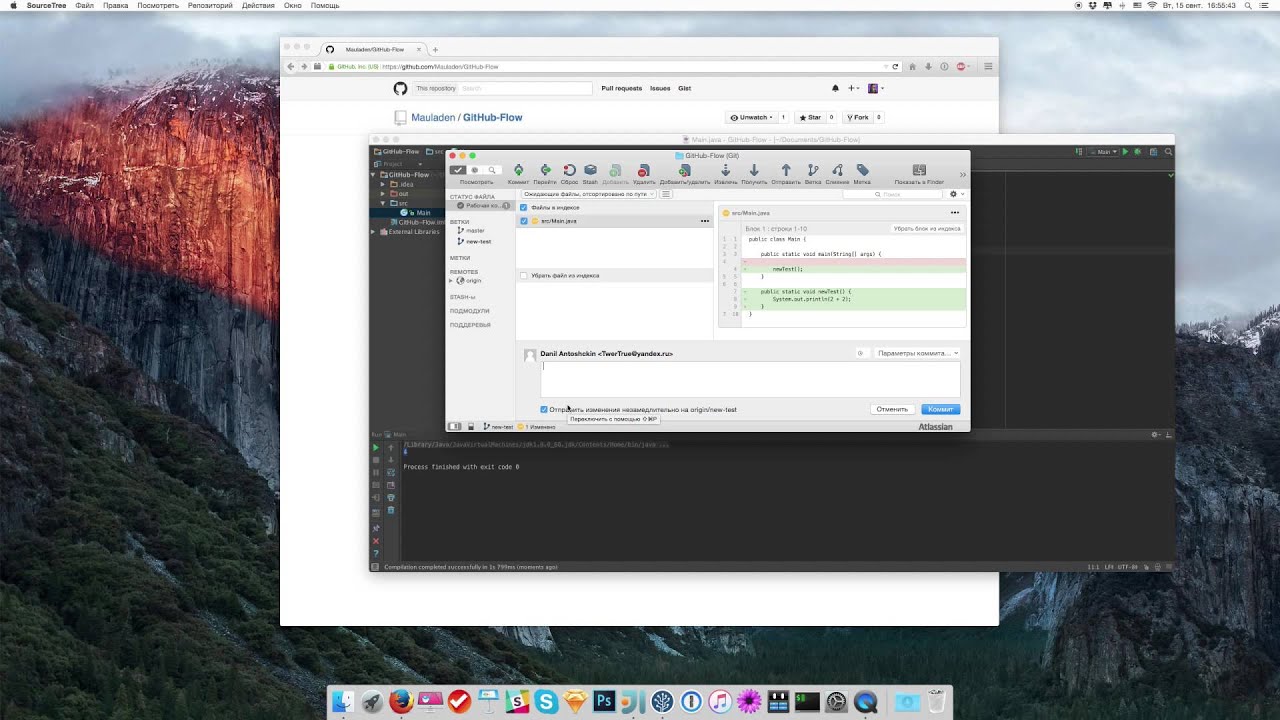The image size is (1280, 720).
Task: Click the Star button on GitHub repo
Action: 809,117
